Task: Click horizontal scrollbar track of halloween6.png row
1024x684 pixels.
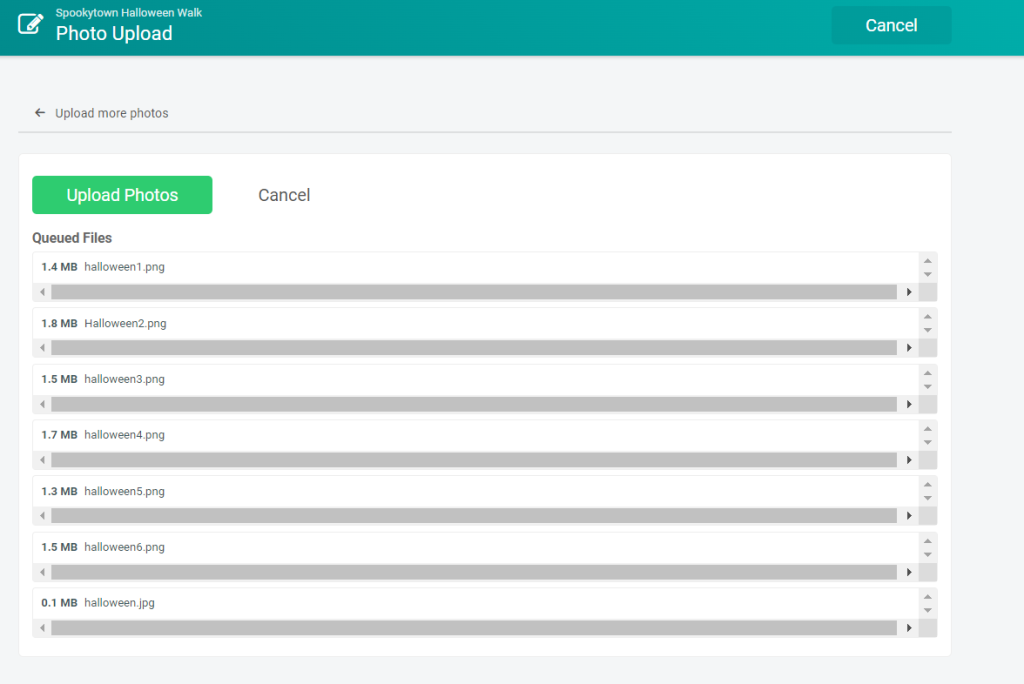Action: click(474, 572)
